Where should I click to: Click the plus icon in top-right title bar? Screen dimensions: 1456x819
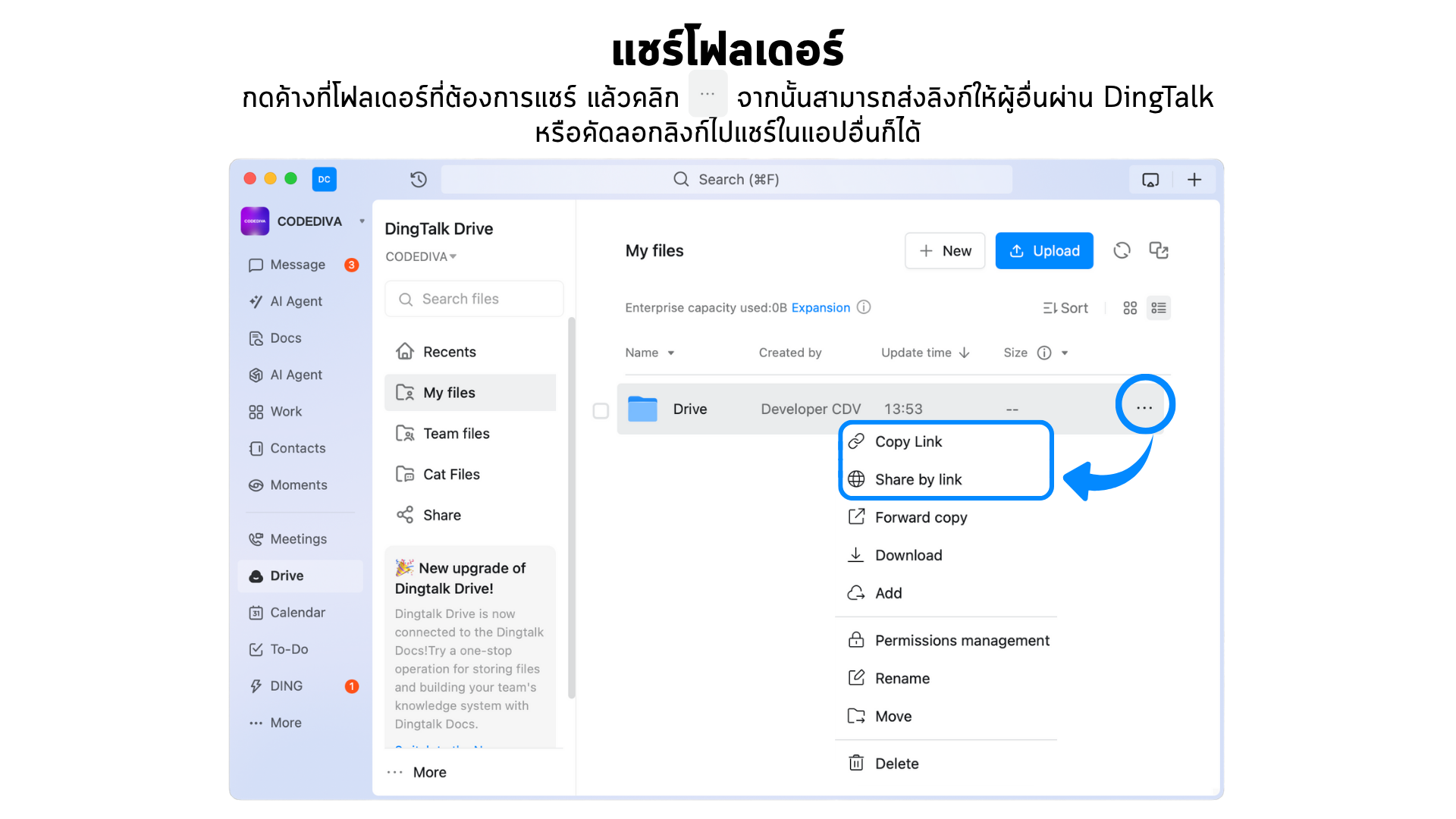(x=1194, y=180)
